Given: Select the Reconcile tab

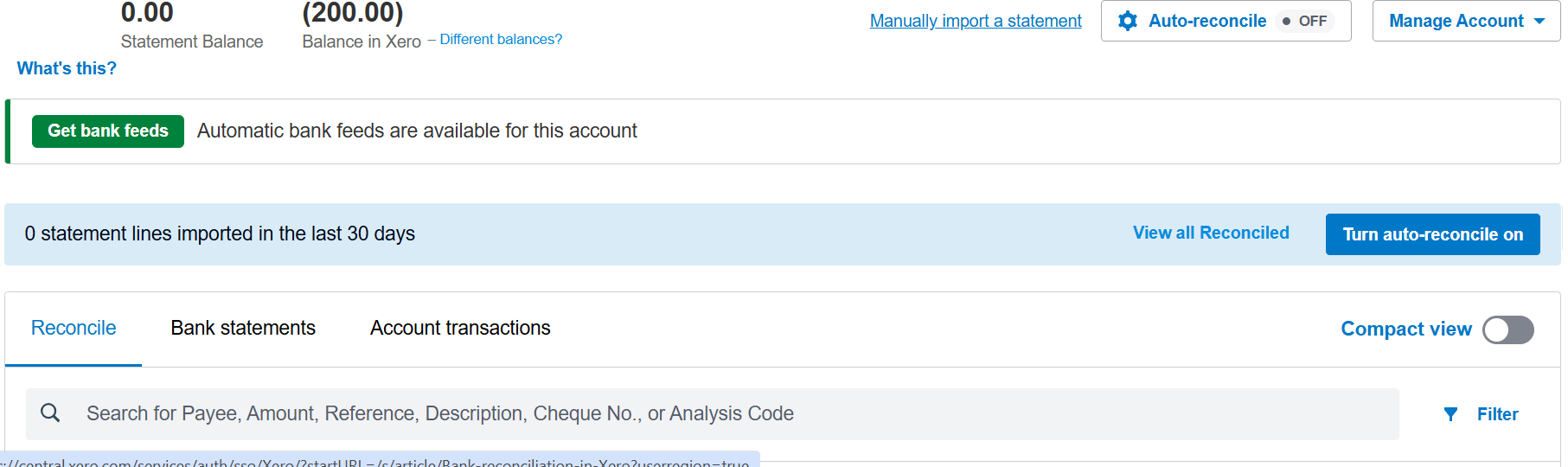Looking at the screenshot, I should point(74,329).
